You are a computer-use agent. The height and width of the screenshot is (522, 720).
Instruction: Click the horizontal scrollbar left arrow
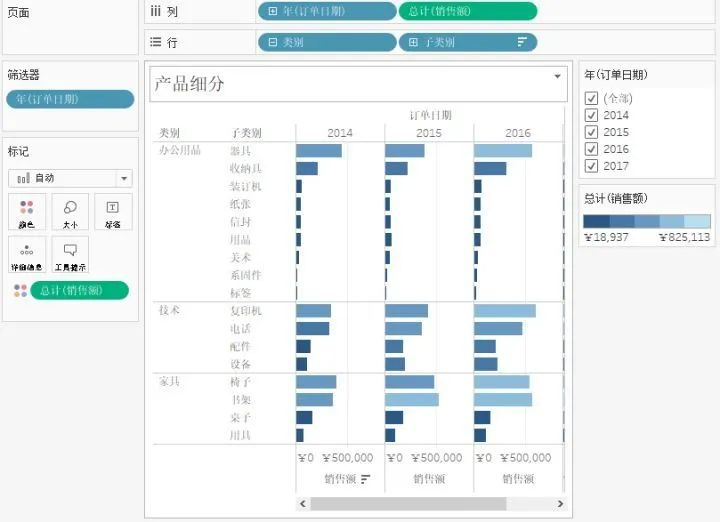(x=303, y=504)
